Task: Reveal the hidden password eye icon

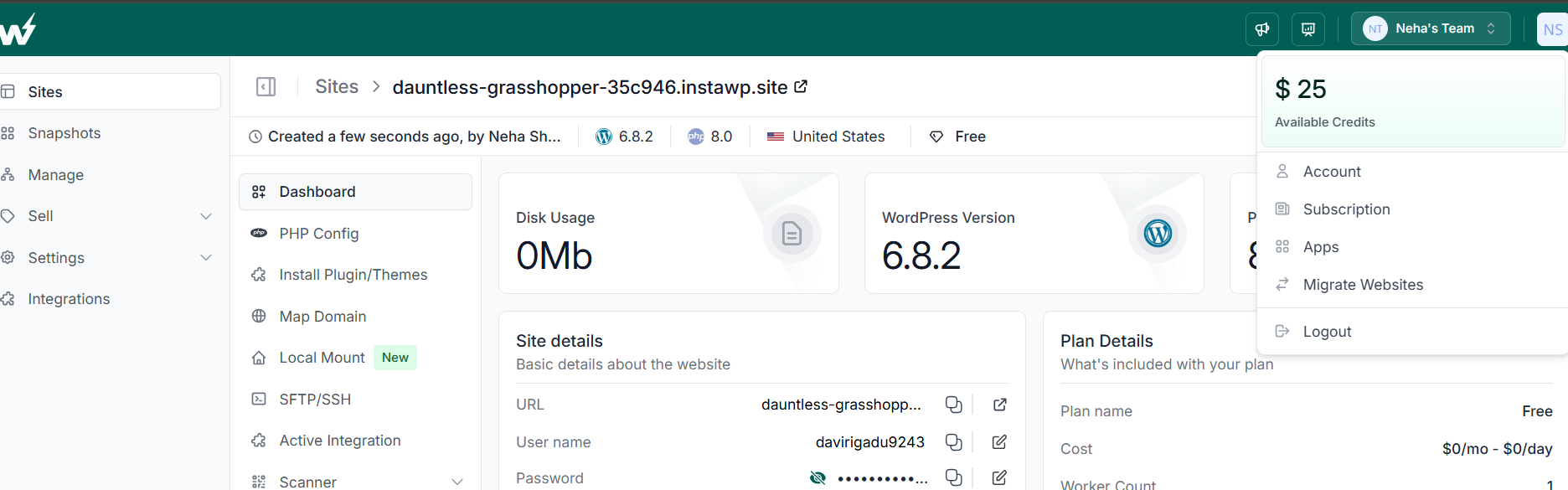Action: coord(818,478)
